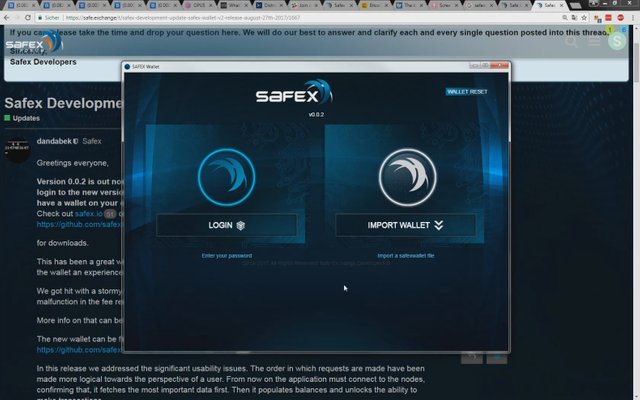Click the 'Import a safewallet file' text
Viewport: 640px width, 400px height.
(x=405, y=256)
